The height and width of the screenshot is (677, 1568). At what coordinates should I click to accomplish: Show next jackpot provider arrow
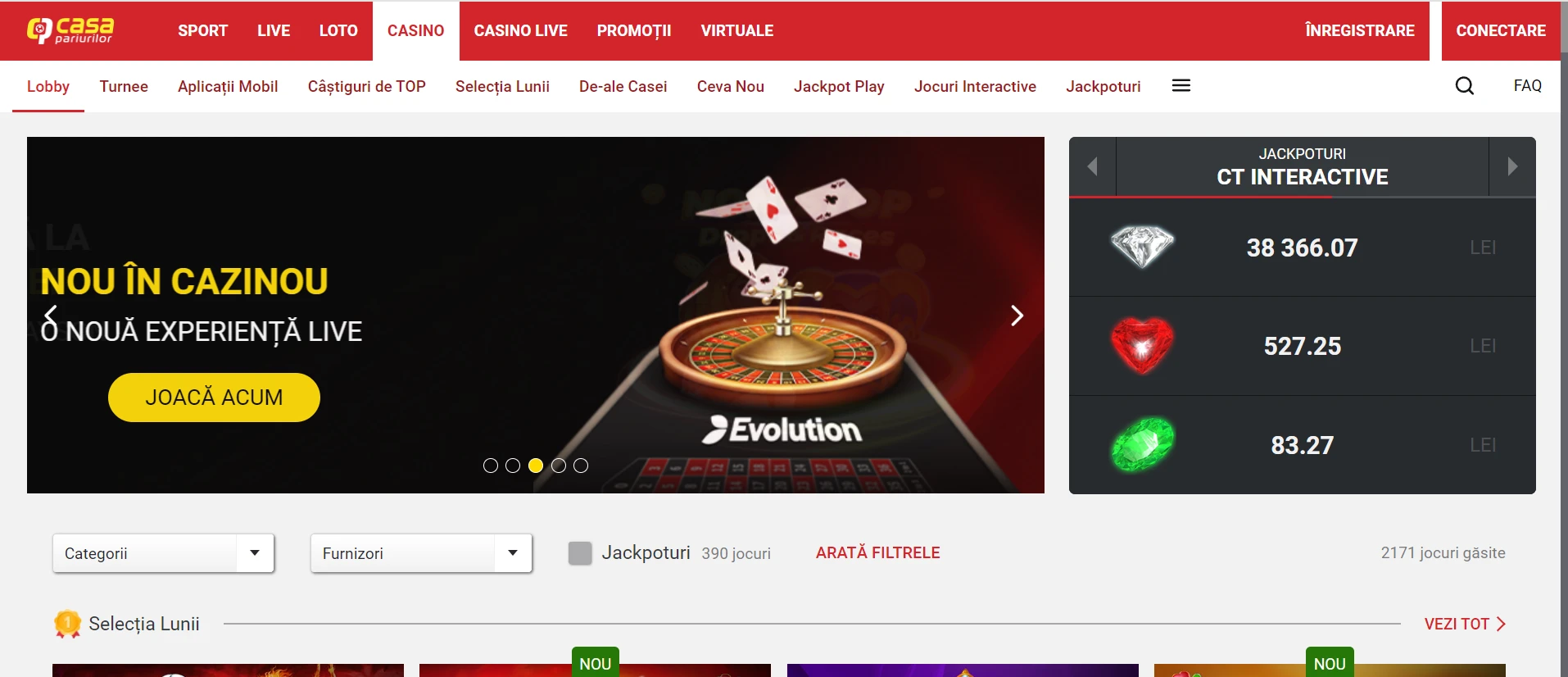point(1512,166)
